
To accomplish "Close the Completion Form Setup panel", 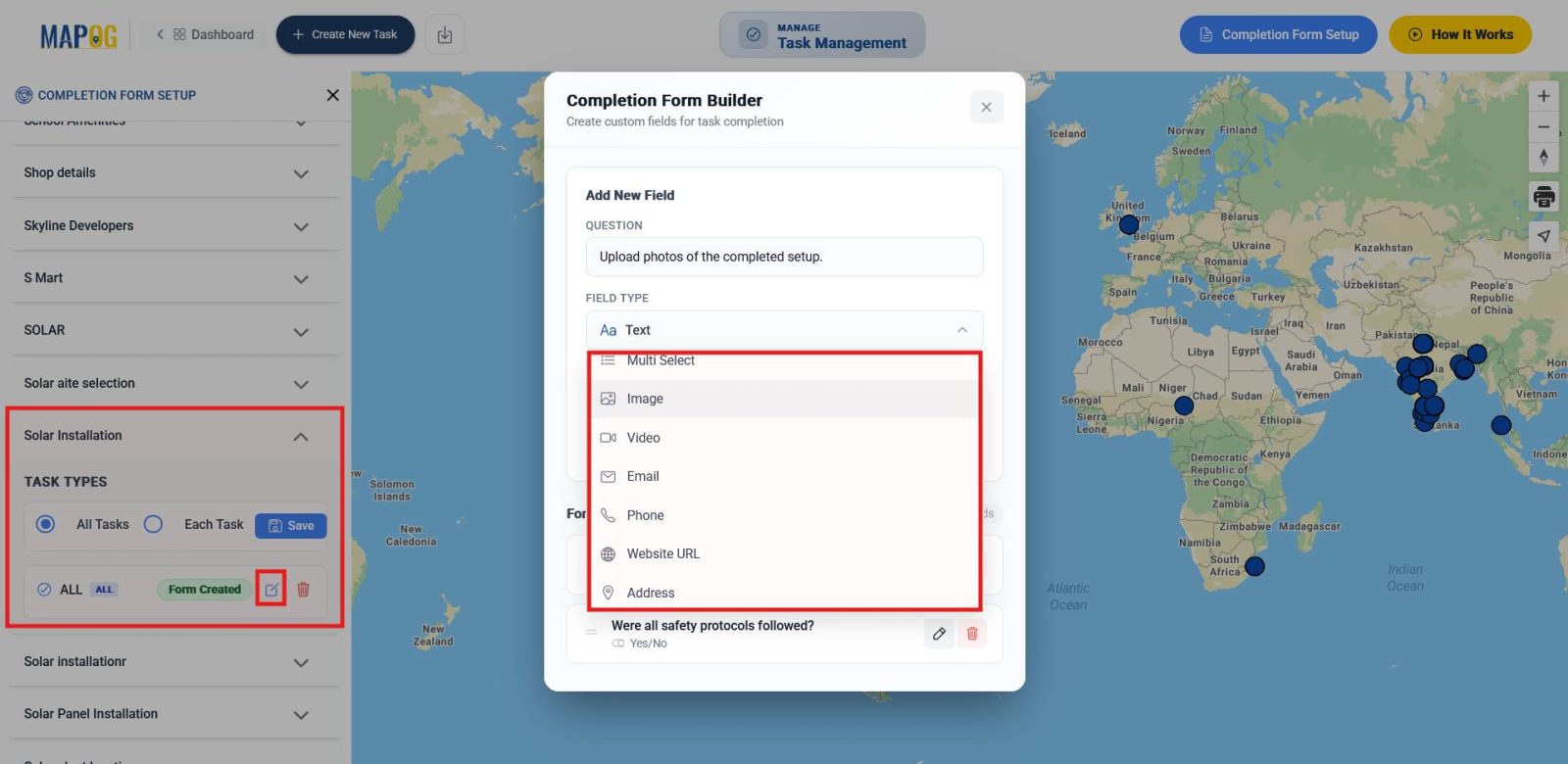I will [x=332, y=95].
